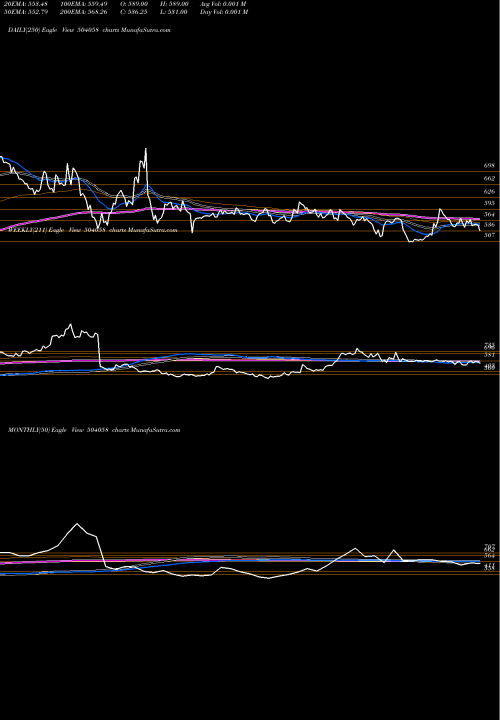This screenshot has width=500, height=720.
Task: Click the DAILY(250) chart title
Action: click(89, 30)
